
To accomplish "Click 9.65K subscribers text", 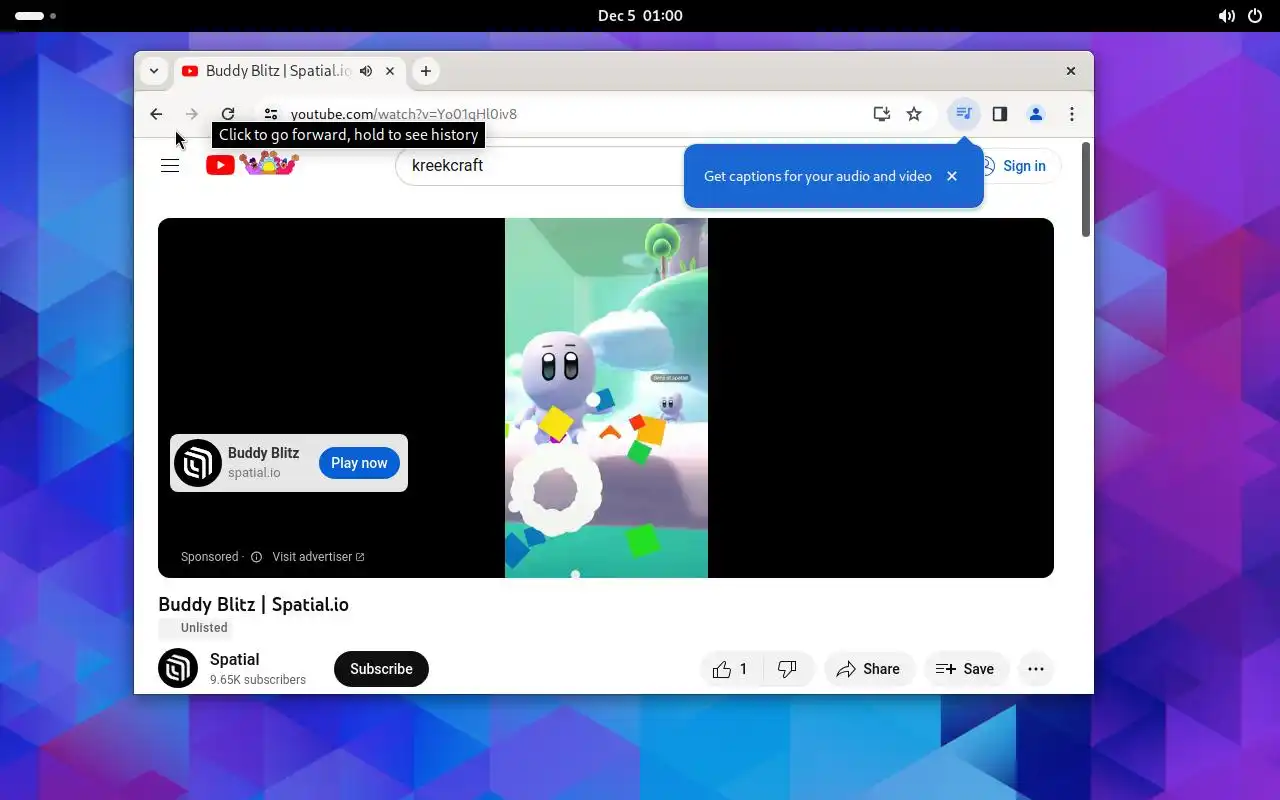I will (x=258, y=680).
